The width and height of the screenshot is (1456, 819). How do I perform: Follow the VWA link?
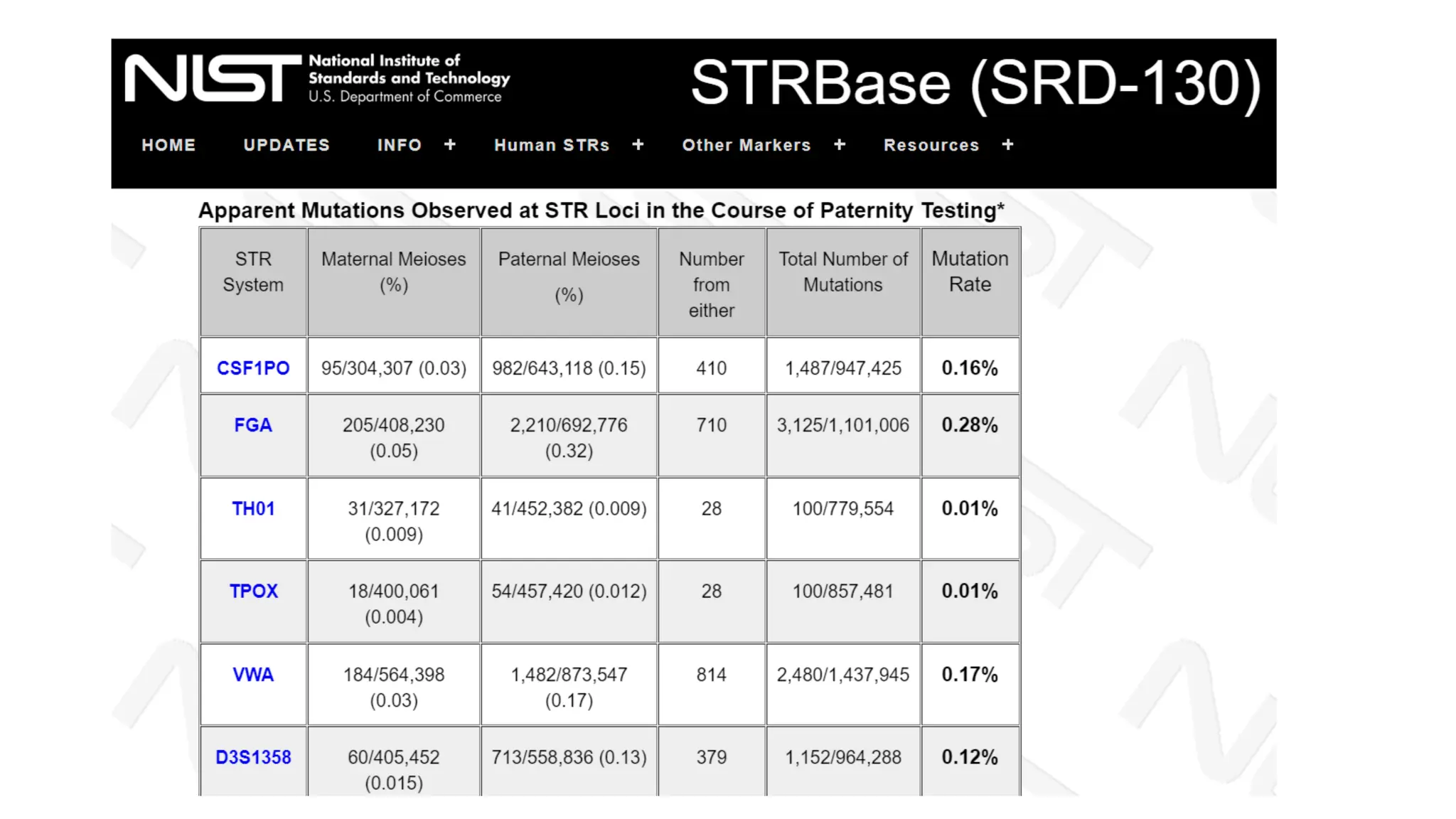click(x=253, y=675)
